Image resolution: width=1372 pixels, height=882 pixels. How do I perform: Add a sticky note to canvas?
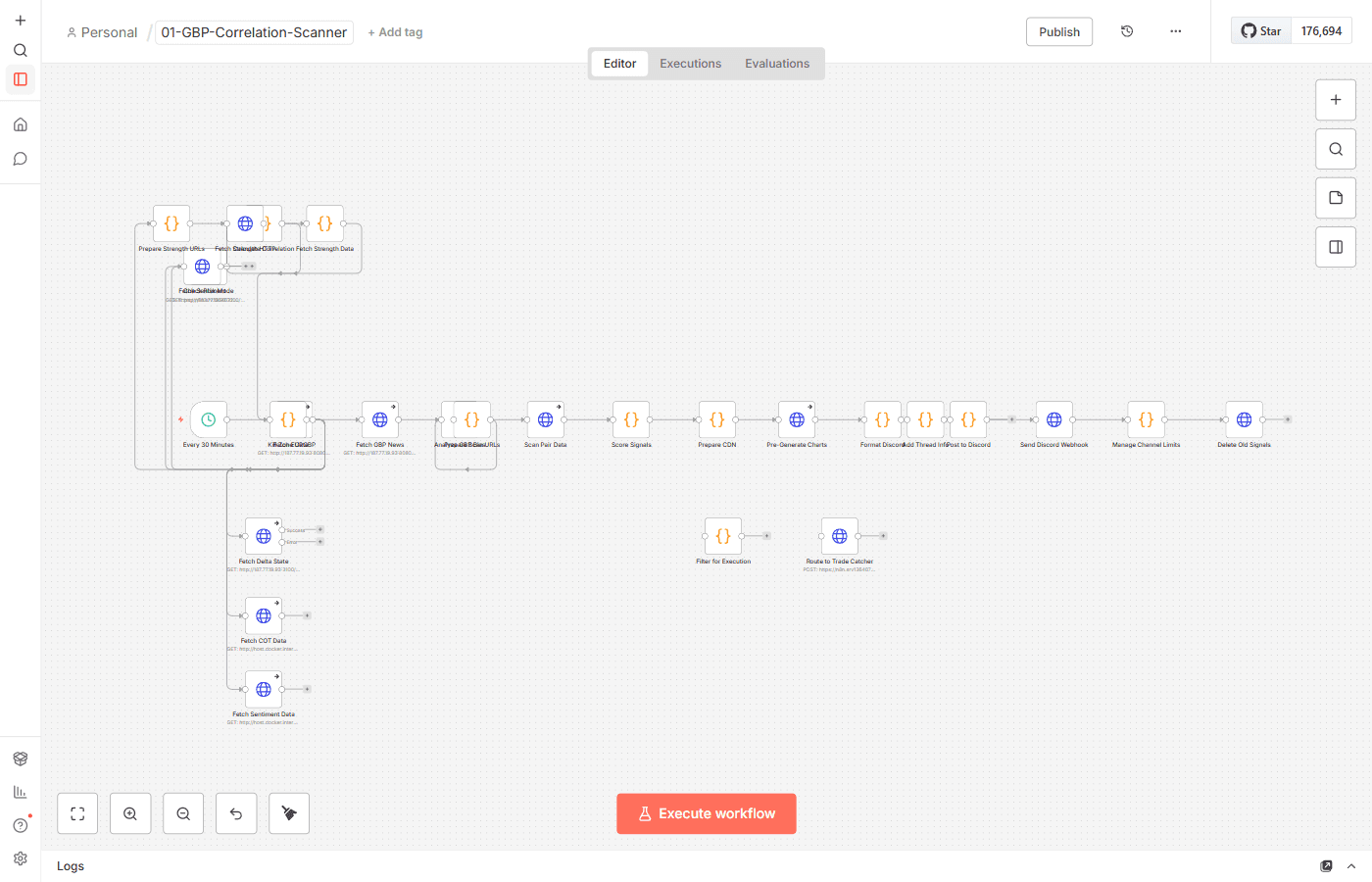point(1335,198)
